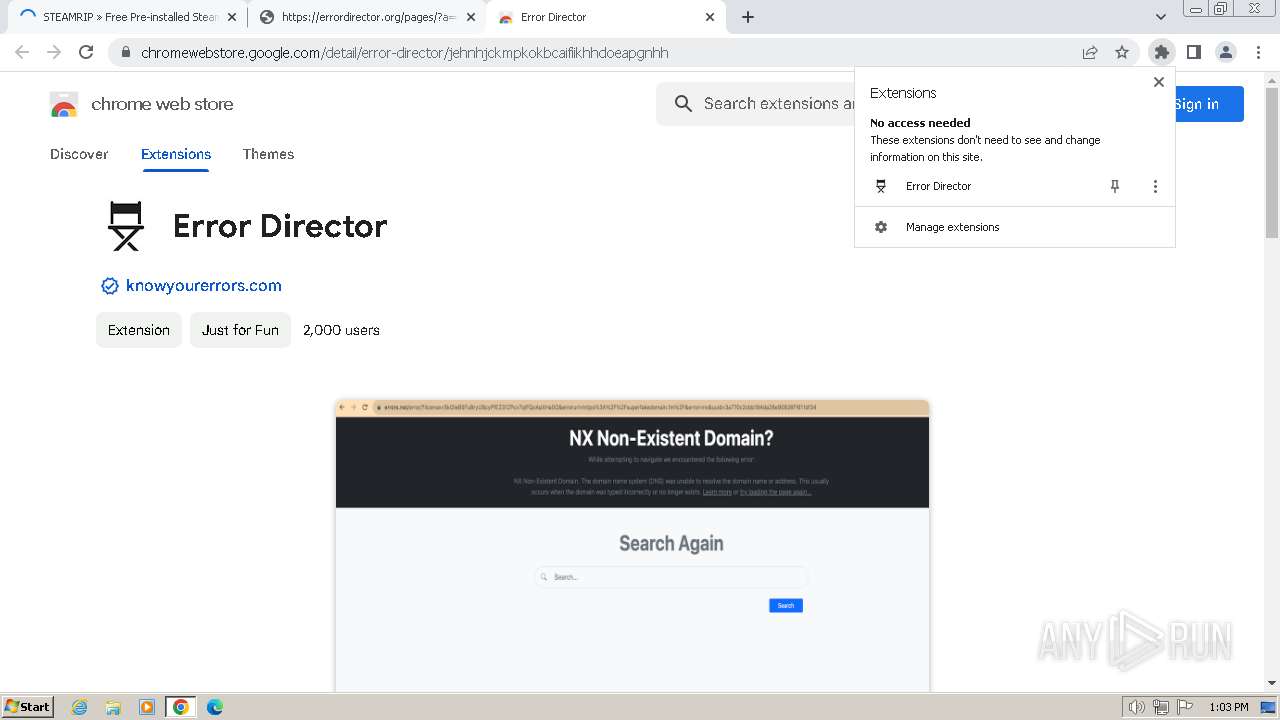The width and height of the screenshot is (1280, 720).
Task: Launch Microsoft Edge from taskbar
Action: point(215,707)
